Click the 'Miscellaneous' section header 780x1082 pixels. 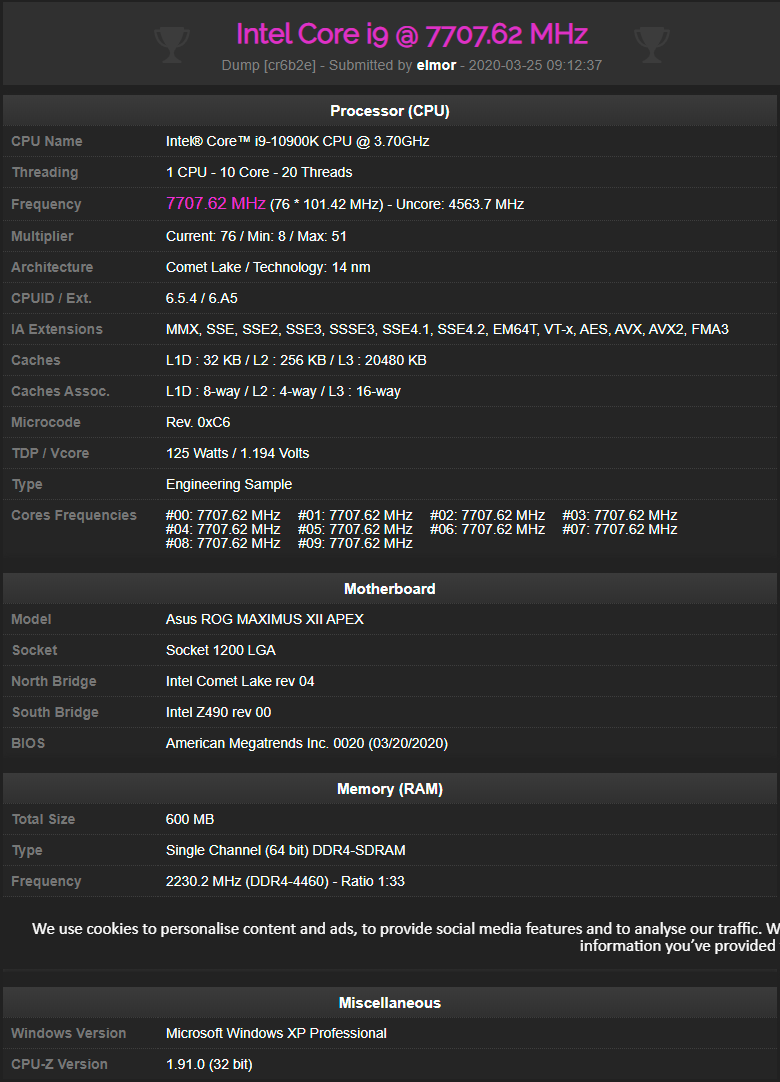pos(390,1003)
